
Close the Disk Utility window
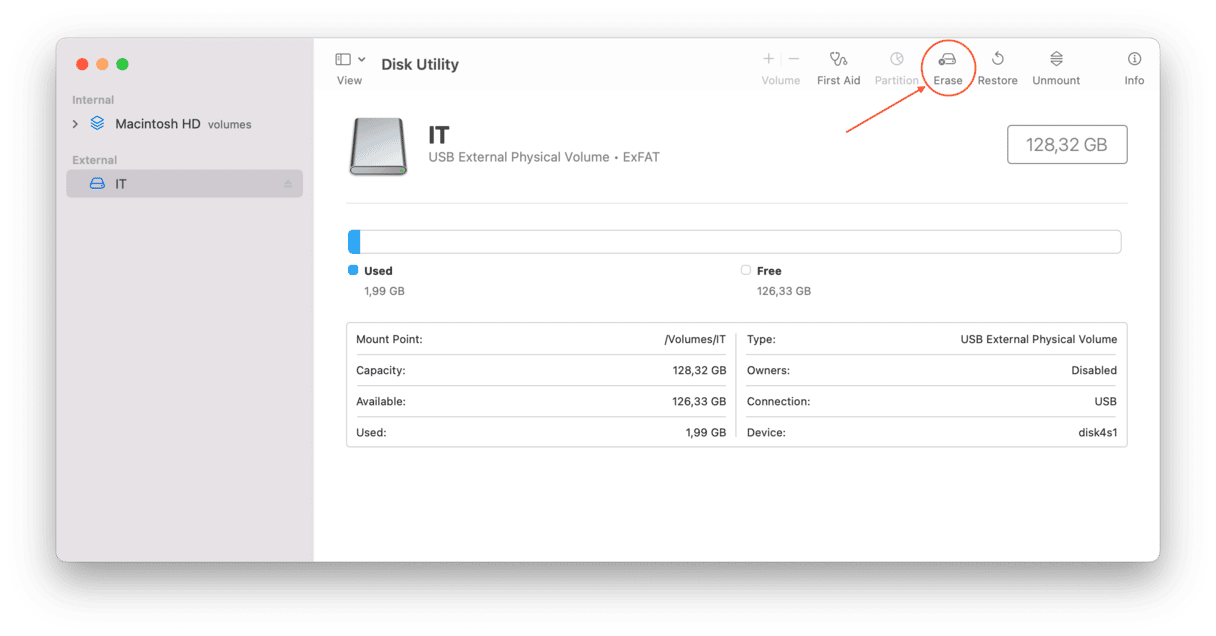82,64
